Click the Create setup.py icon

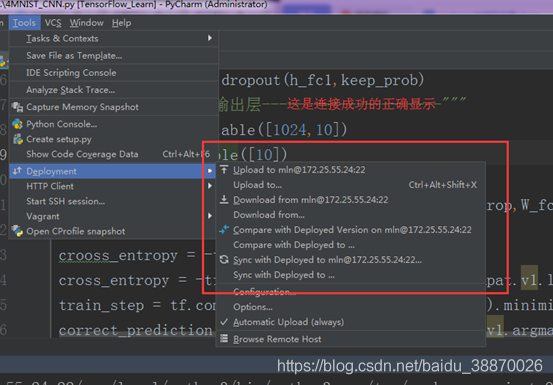(x=18, y=139)
